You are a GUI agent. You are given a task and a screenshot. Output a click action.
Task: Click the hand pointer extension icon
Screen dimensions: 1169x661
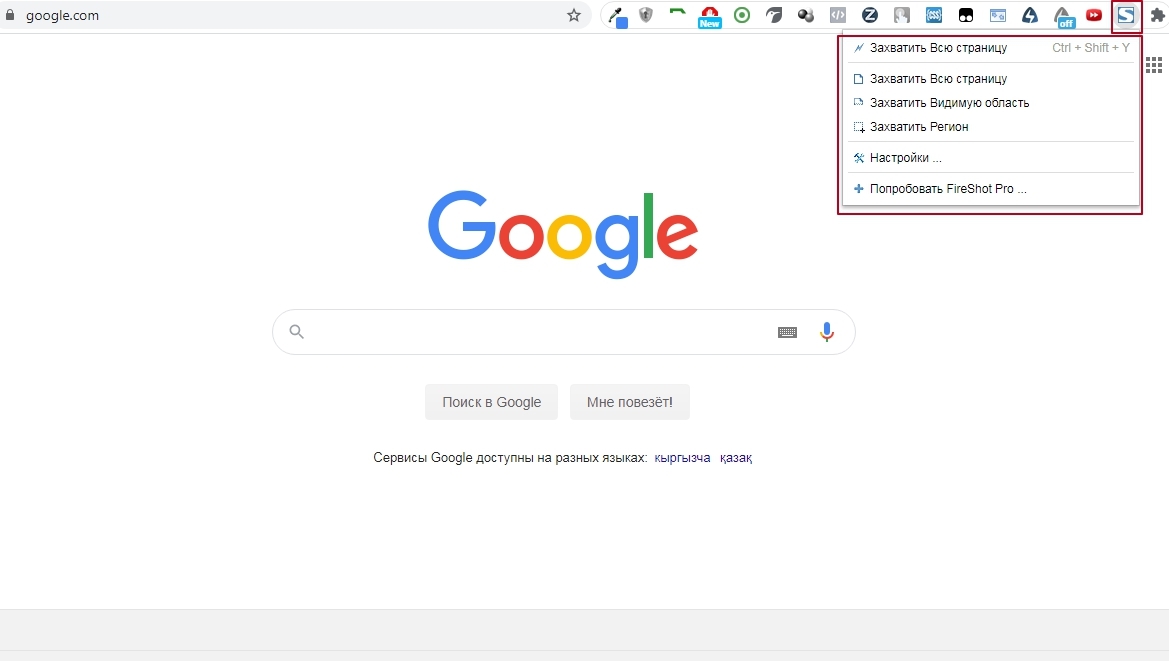click(x=901, y=15)
